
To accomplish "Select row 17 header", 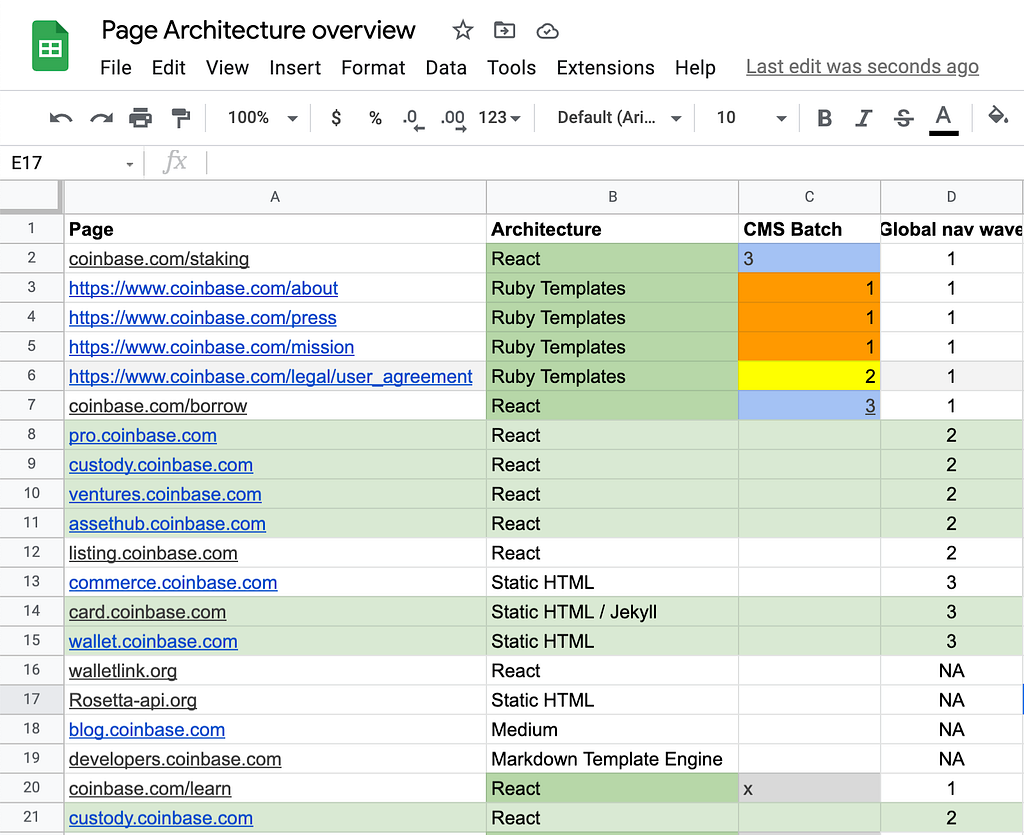I will pos(31,699).
